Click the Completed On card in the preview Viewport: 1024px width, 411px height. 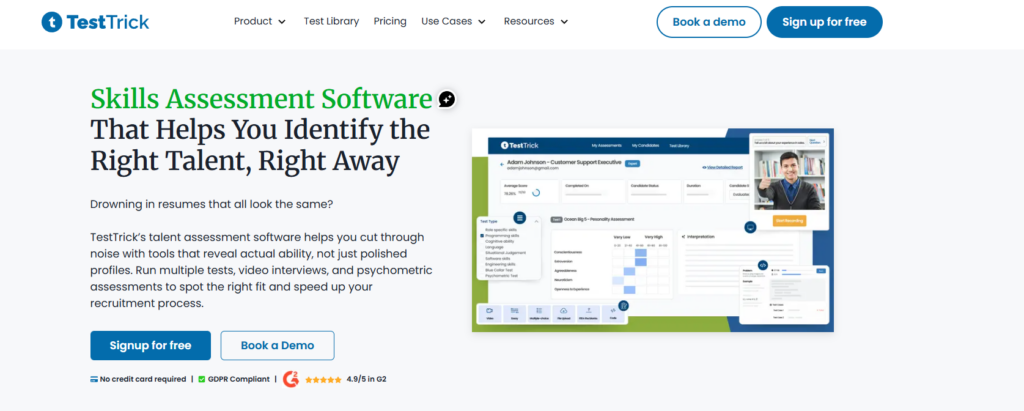[x=592, y=191]
